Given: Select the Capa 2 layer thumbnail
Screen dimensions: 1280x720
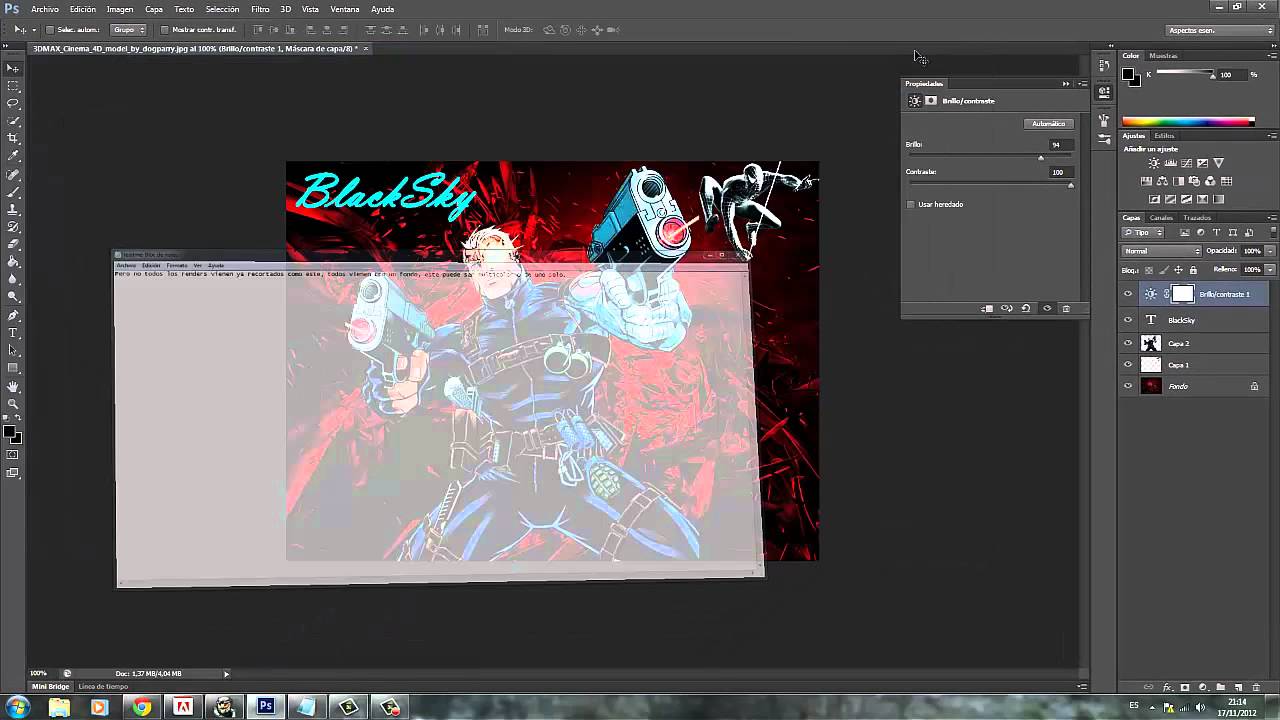Looking at the screenshot, I should coord(1151,343).
